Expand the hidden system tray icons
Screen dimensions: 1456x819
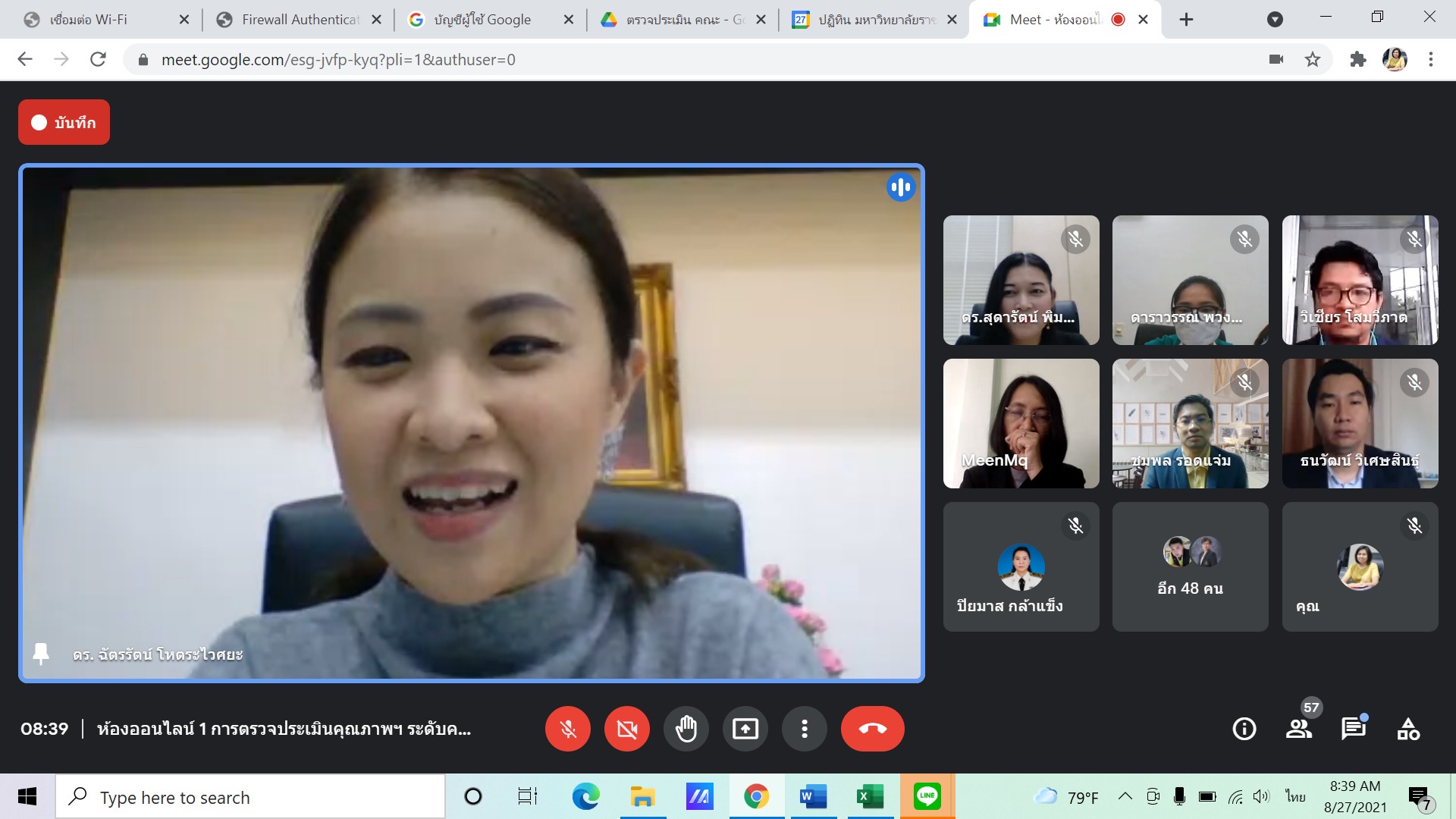tap(1125, 796)
